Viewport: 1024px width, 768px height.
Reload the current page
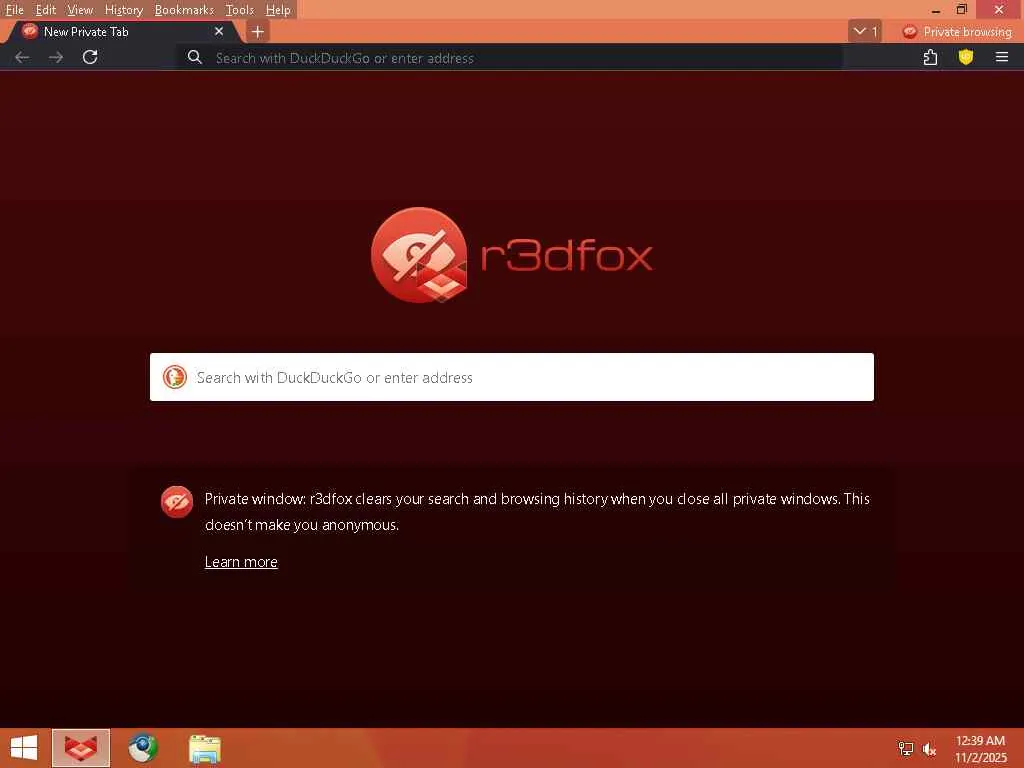tap(90, 57)
